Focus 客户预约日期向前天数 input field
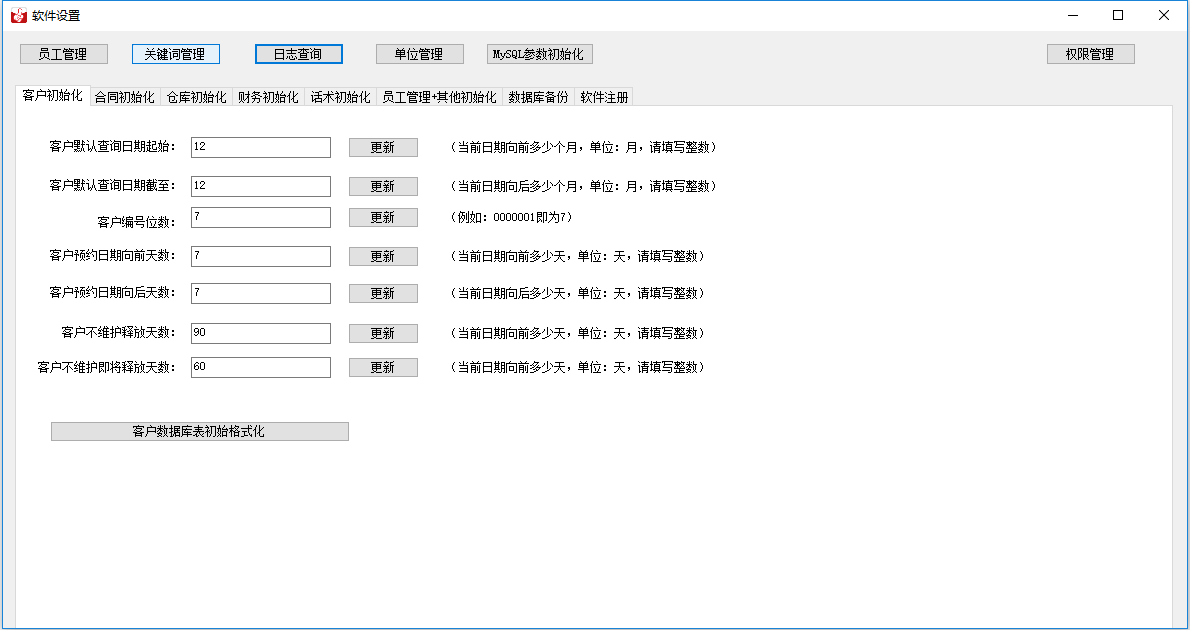Viewport: 1190px width, 630px height. tap(261, 257)
